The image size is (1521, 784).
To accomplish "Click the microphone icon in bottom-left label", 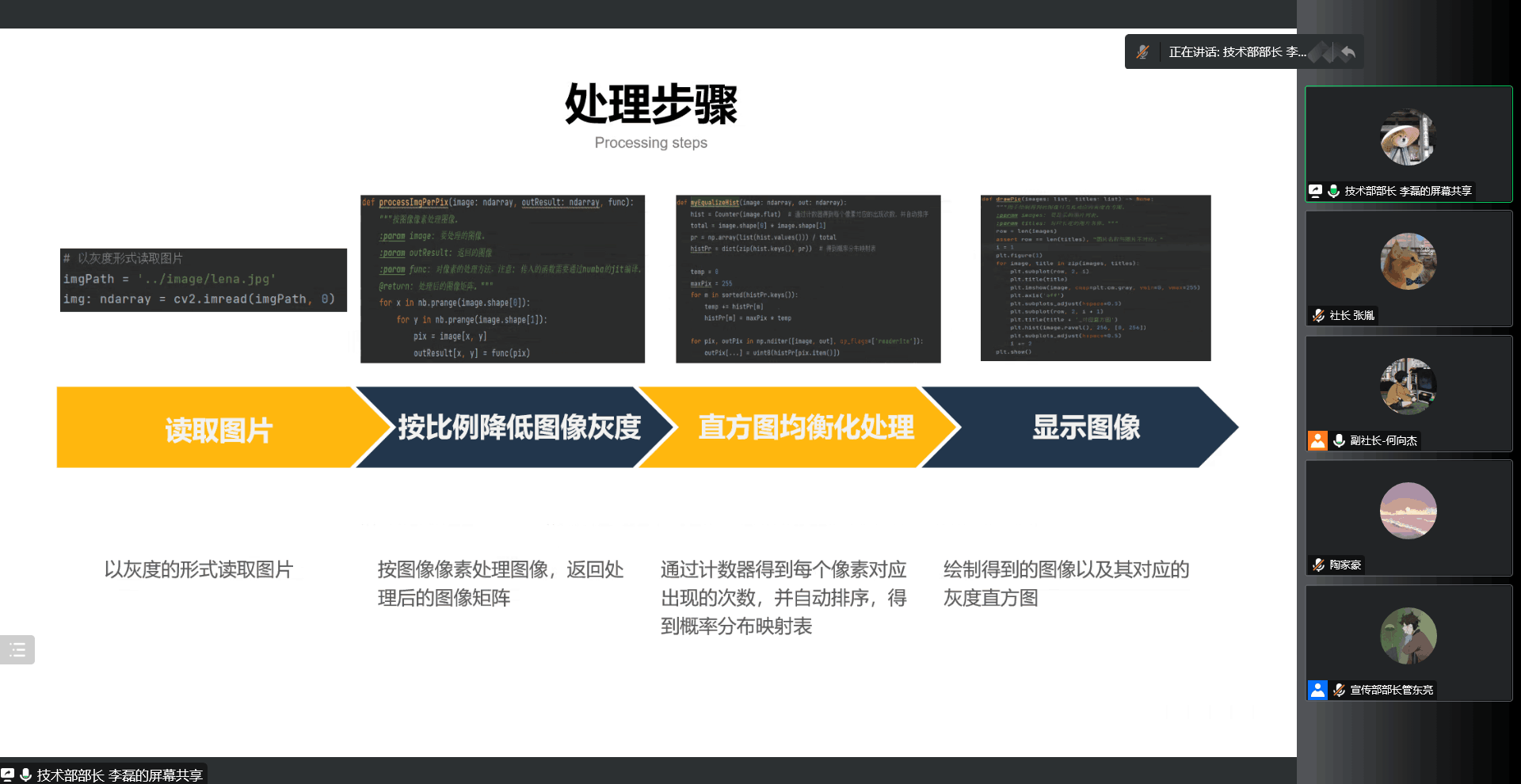I will [26, 774].
